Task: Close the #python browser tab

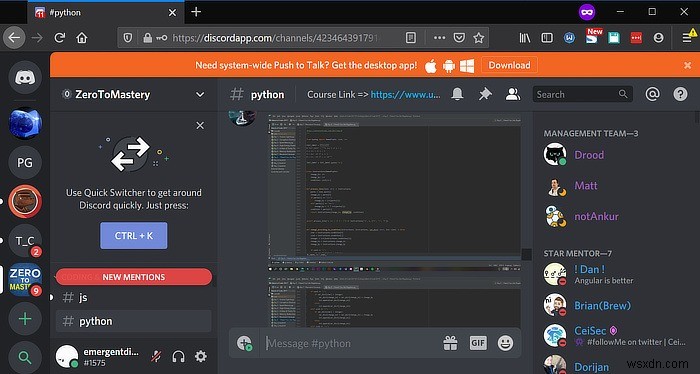Action: 172,12
